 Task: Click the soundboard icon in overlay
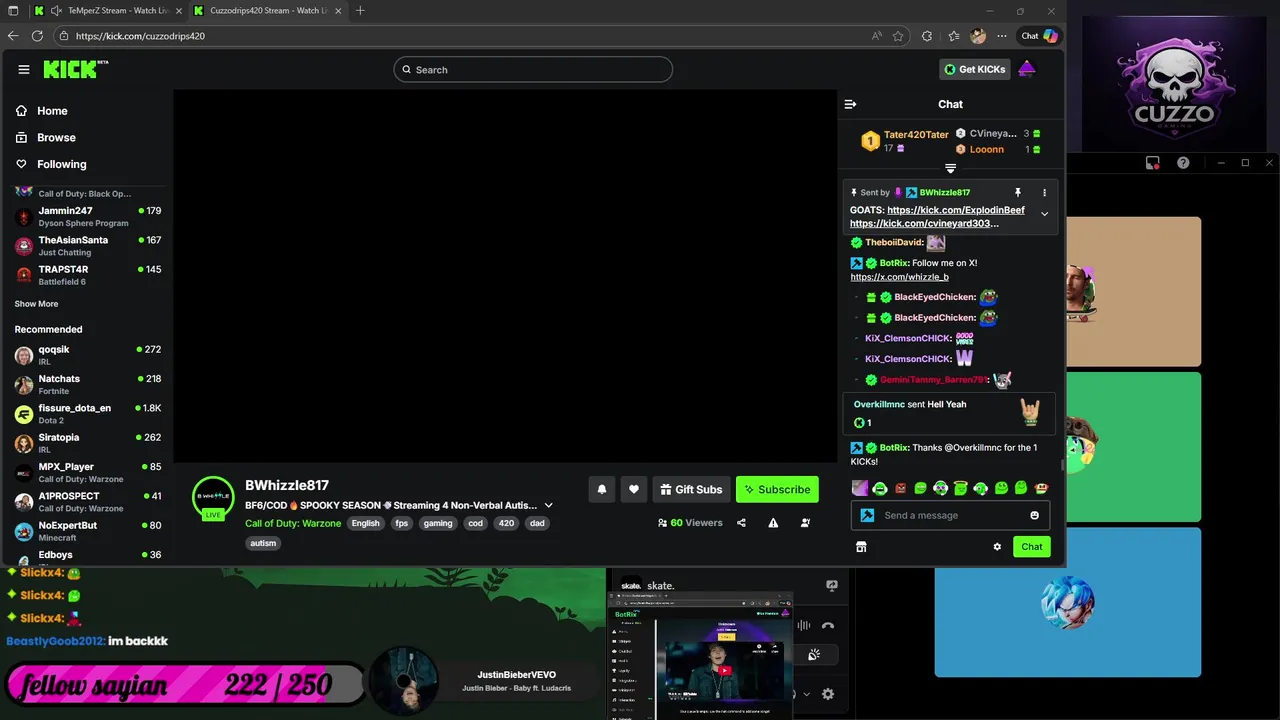pos(814,655)
